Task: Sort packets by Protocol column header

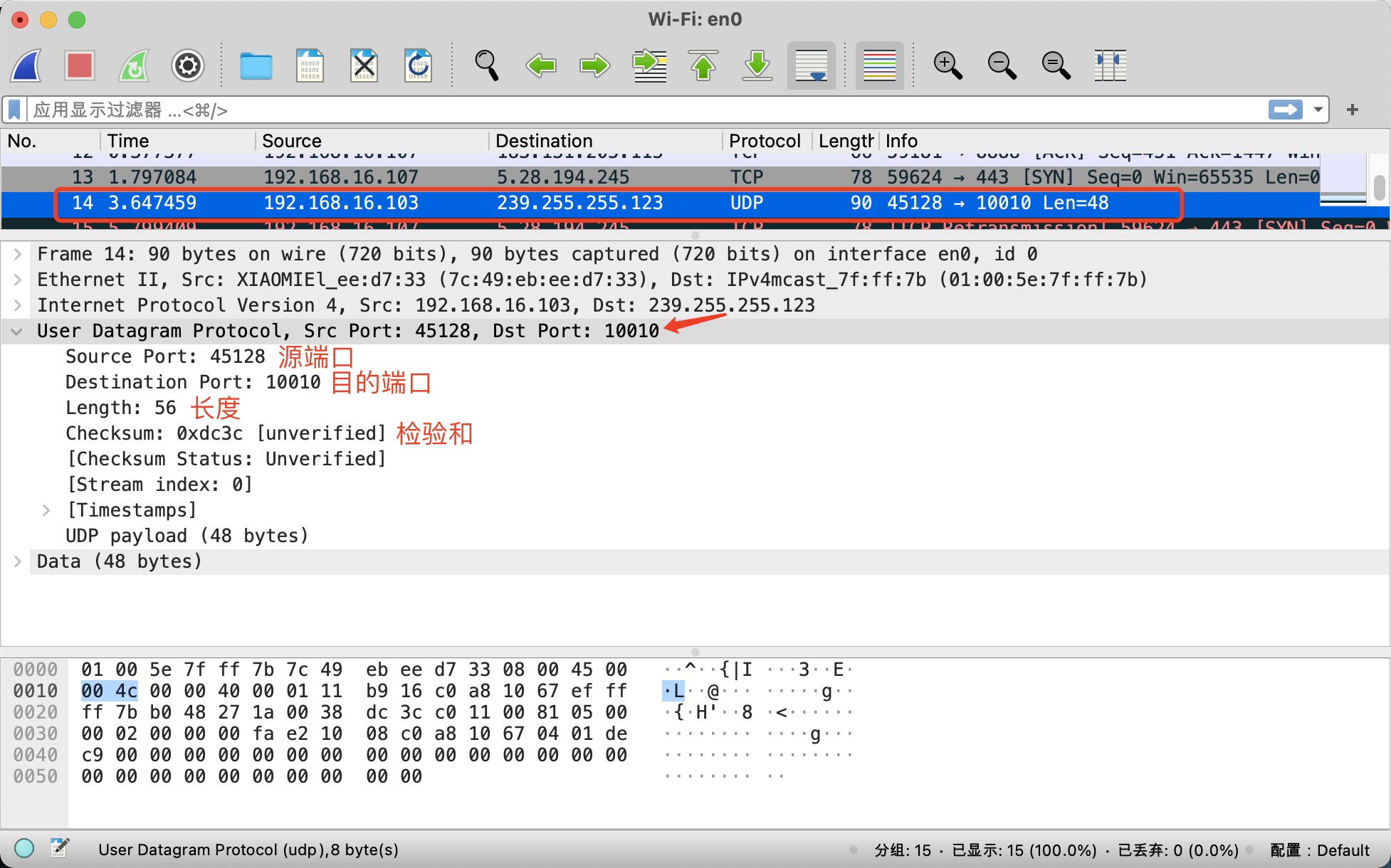Action: click(x=765, y=141)
